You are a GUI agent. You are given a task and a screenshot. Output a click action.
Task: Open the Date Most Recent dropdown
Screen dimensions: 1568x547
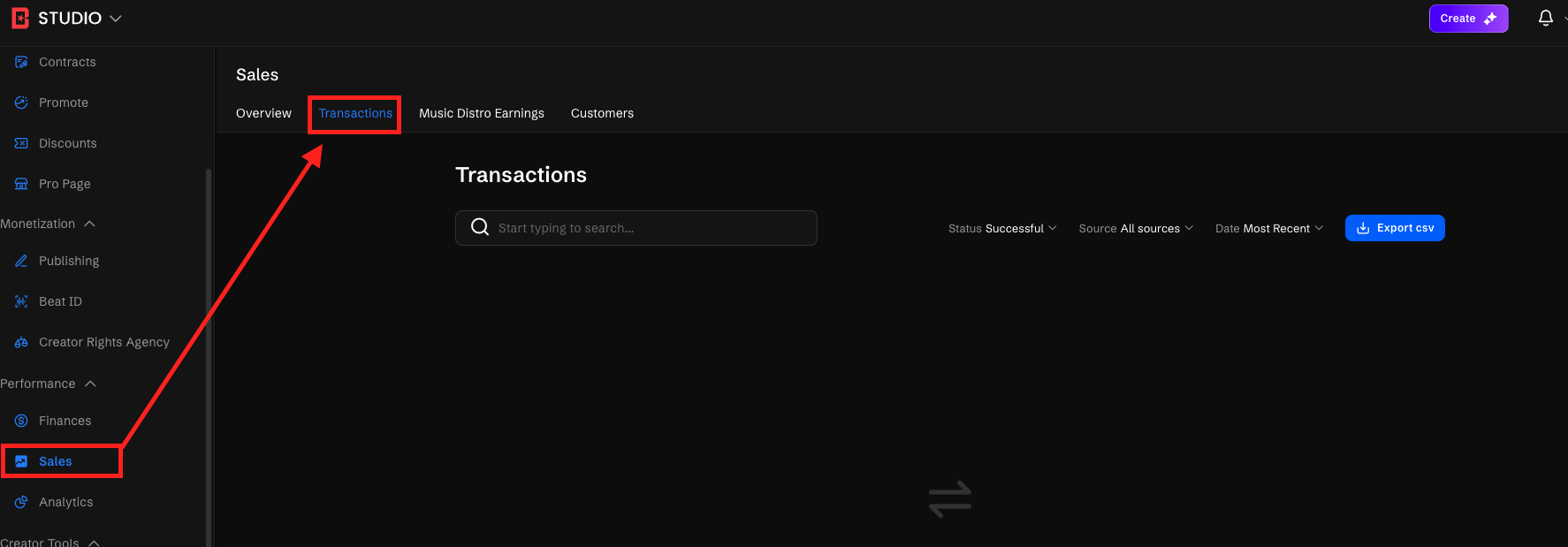(x=1269, y=228)
